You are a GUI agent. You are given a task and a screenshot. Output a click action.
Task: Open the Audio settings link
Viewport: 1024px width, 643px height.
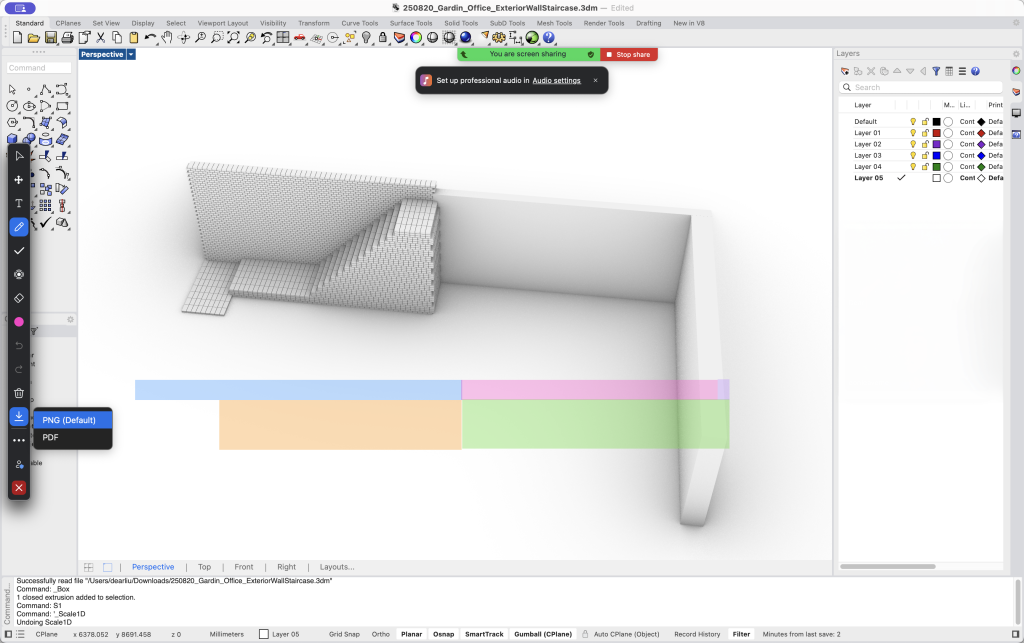556,80
